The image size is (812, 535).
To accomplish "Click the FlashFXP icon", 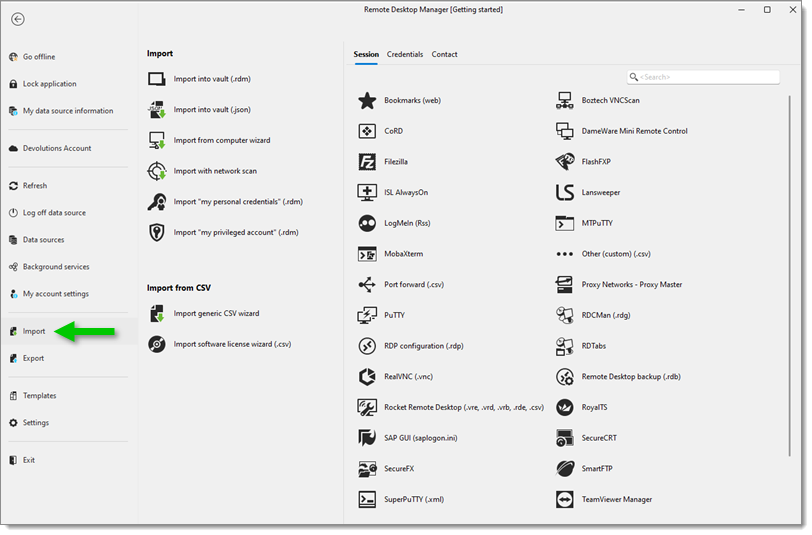I will click(x=564, y=162).
